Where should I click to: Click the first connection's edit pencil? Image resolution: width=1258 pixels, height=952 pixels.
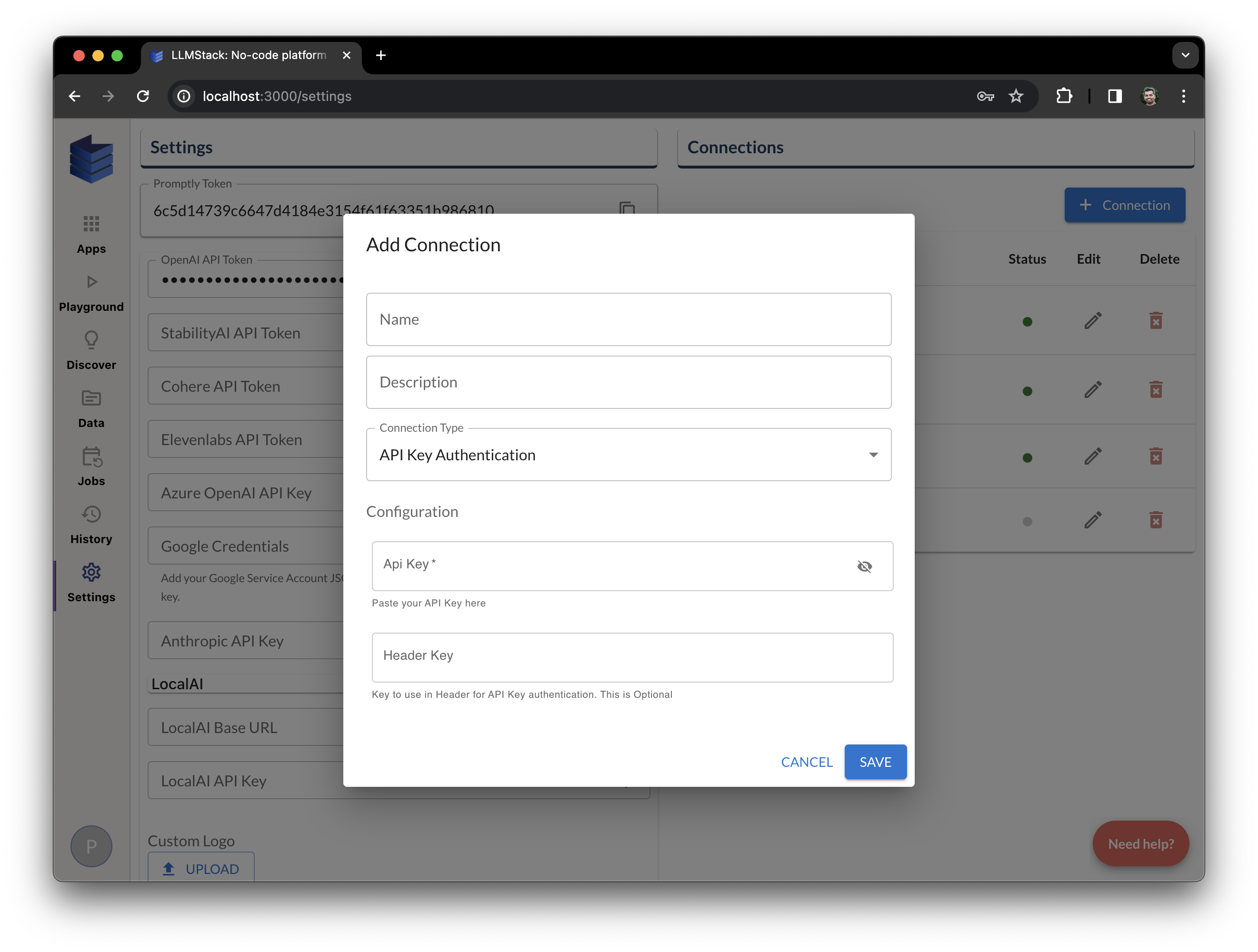(1092, 321)
